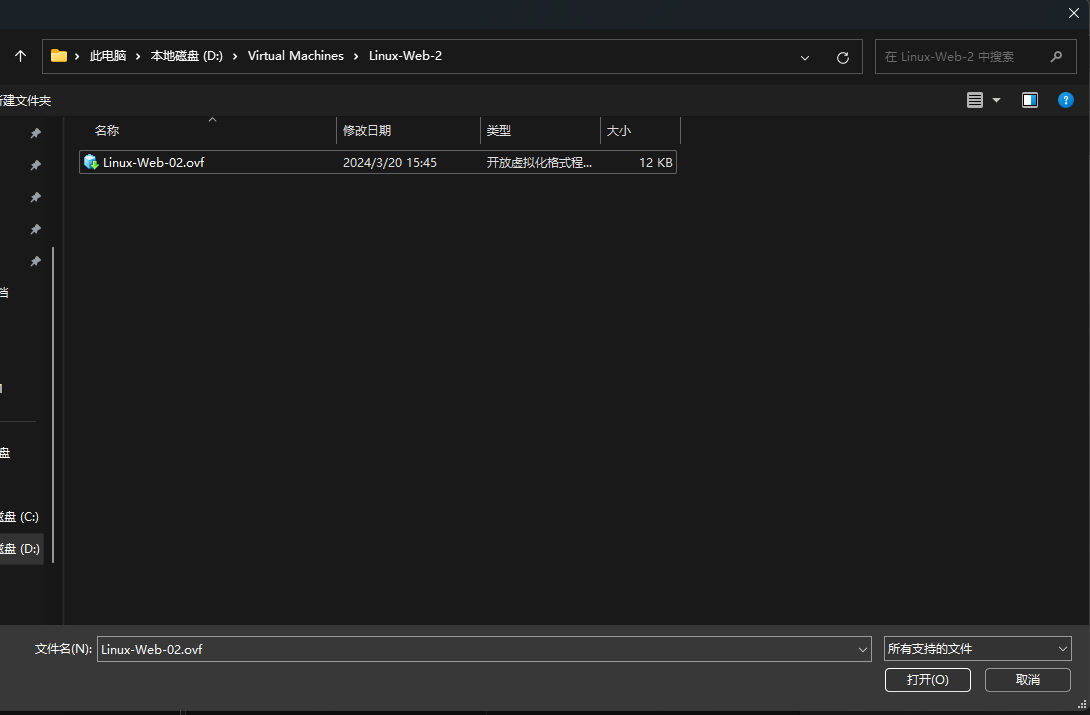
Task: Sort by 名称 column header
Action: pos(107,131)
